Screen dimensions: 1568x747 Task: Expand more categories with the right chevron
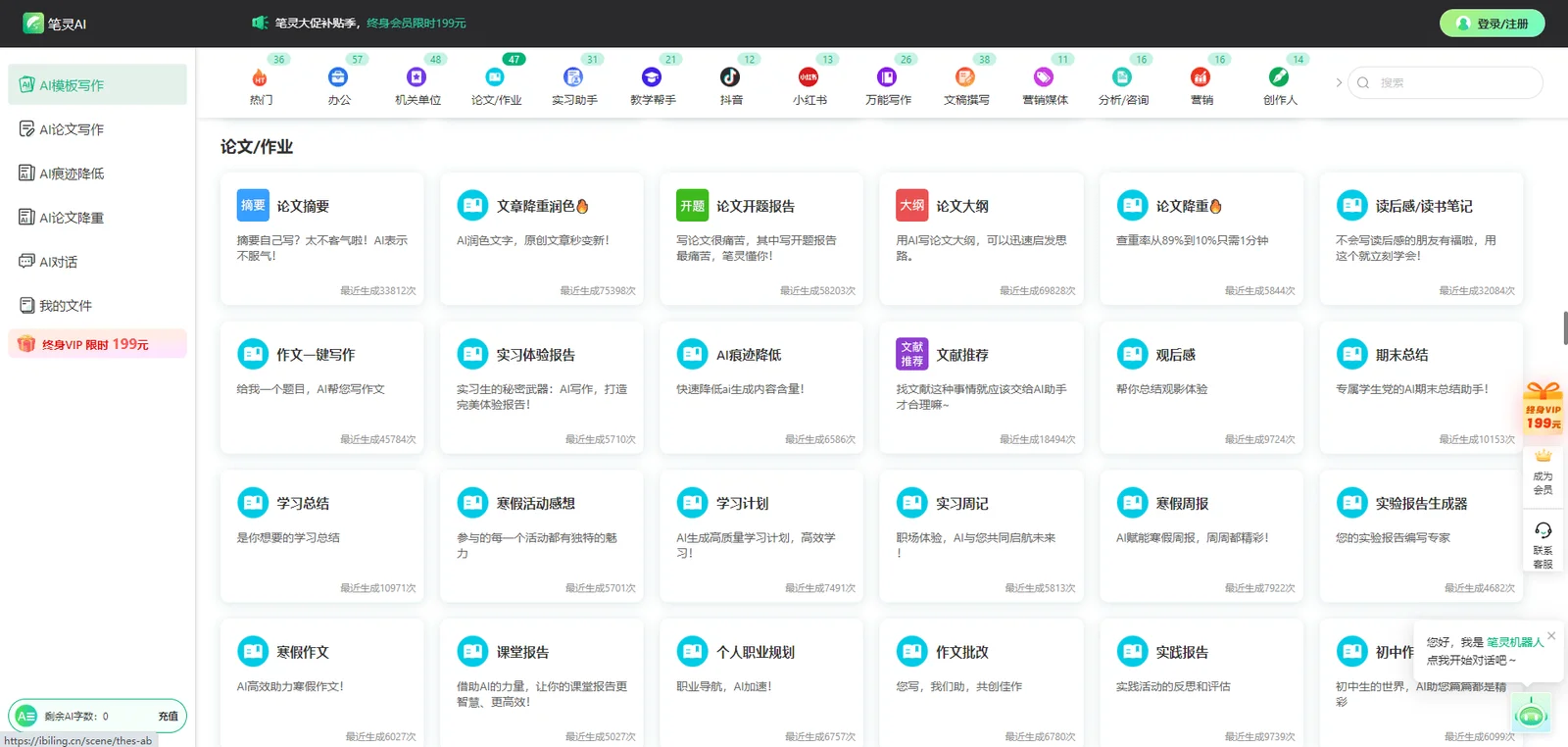pos(1339,83)
